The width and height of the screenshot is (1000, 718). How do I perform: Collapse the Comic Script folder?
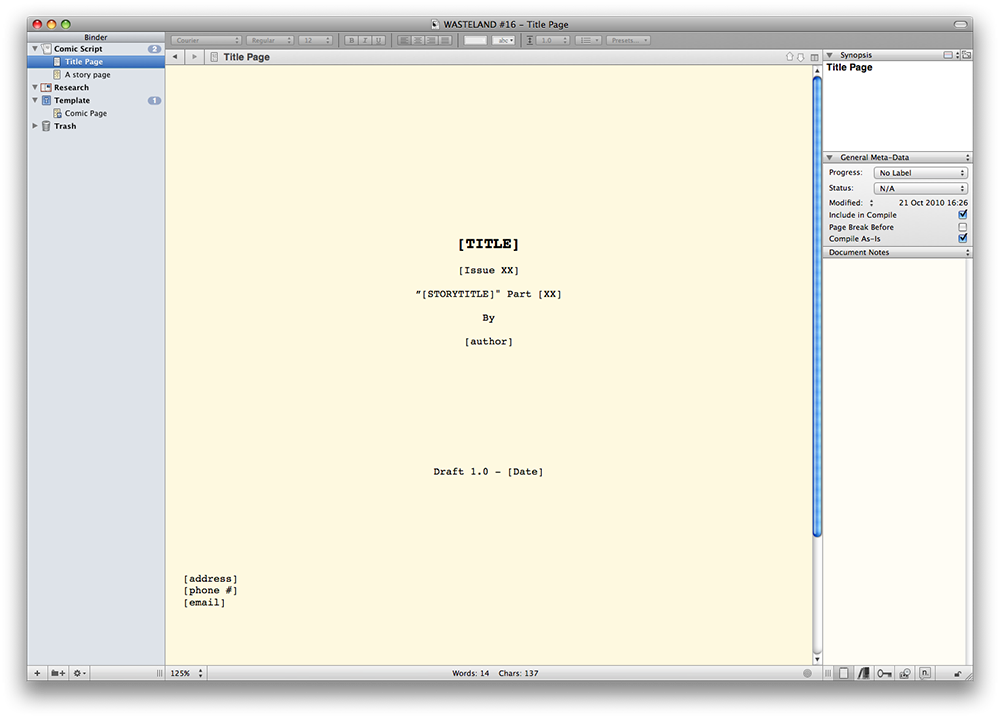(x=35, y=49)
